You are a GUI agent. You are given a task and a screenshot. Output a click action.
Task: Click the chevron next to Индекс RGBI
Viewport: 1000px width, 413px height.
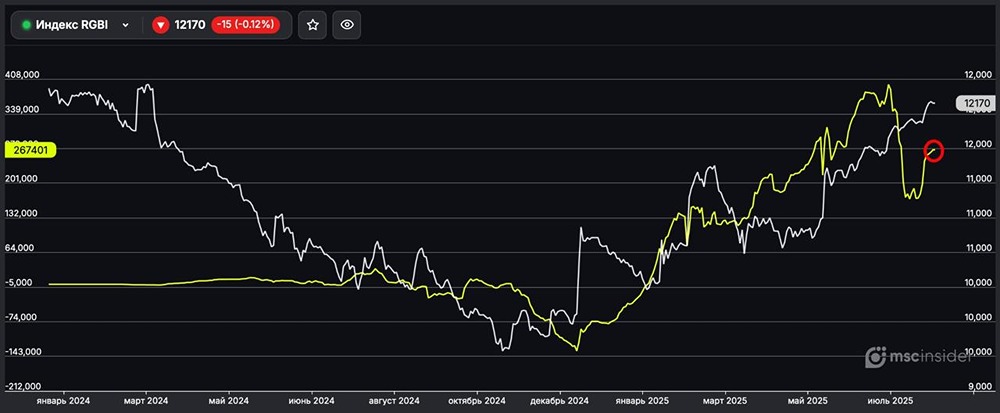tap(125, 25)
